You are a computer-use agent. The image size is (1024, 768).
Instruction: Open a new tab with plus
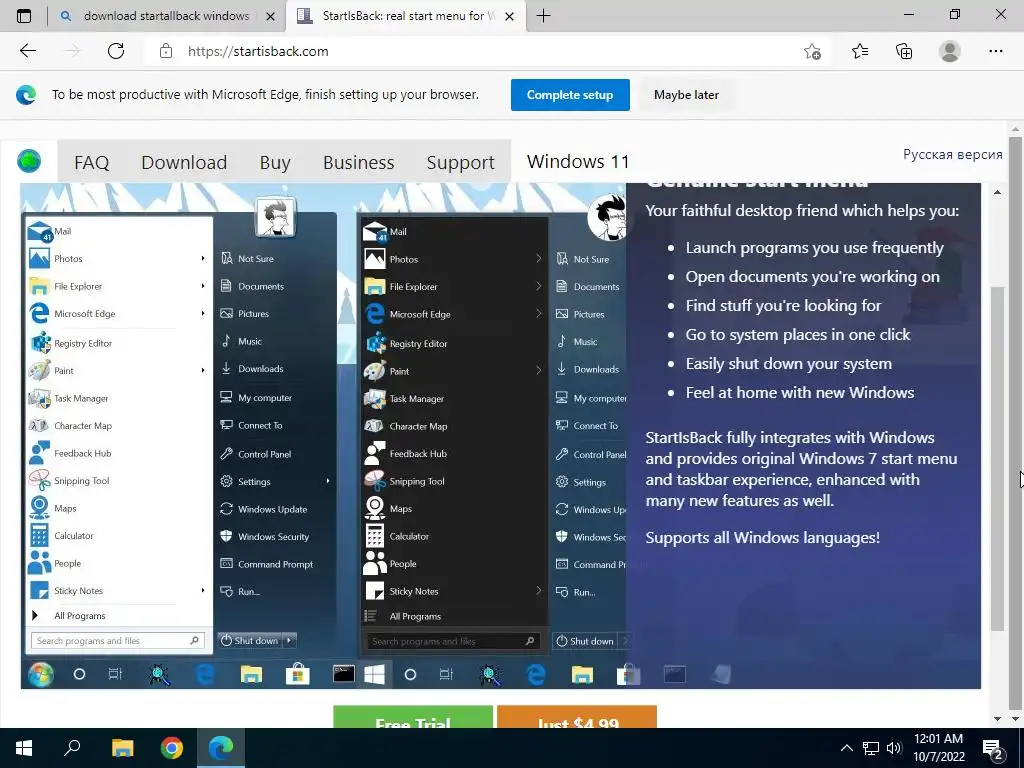pos(543,16)
